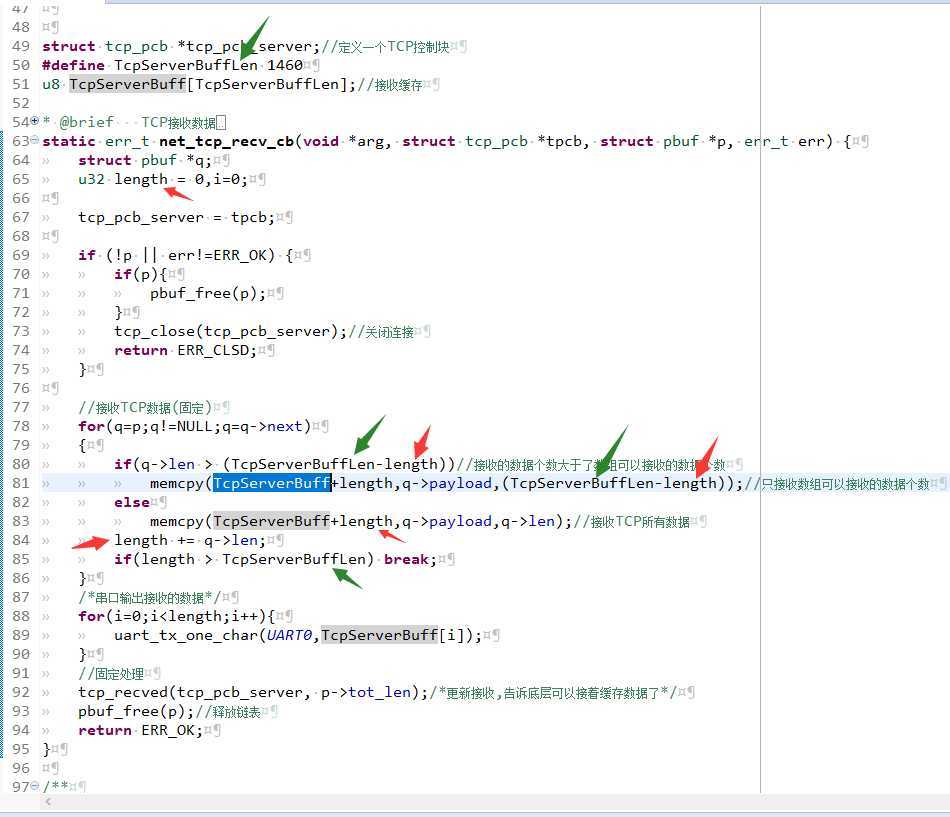This screenshot has height=817, width=950.
Task: Click UART0 argument on line 89
Action: tap(289, 635)
